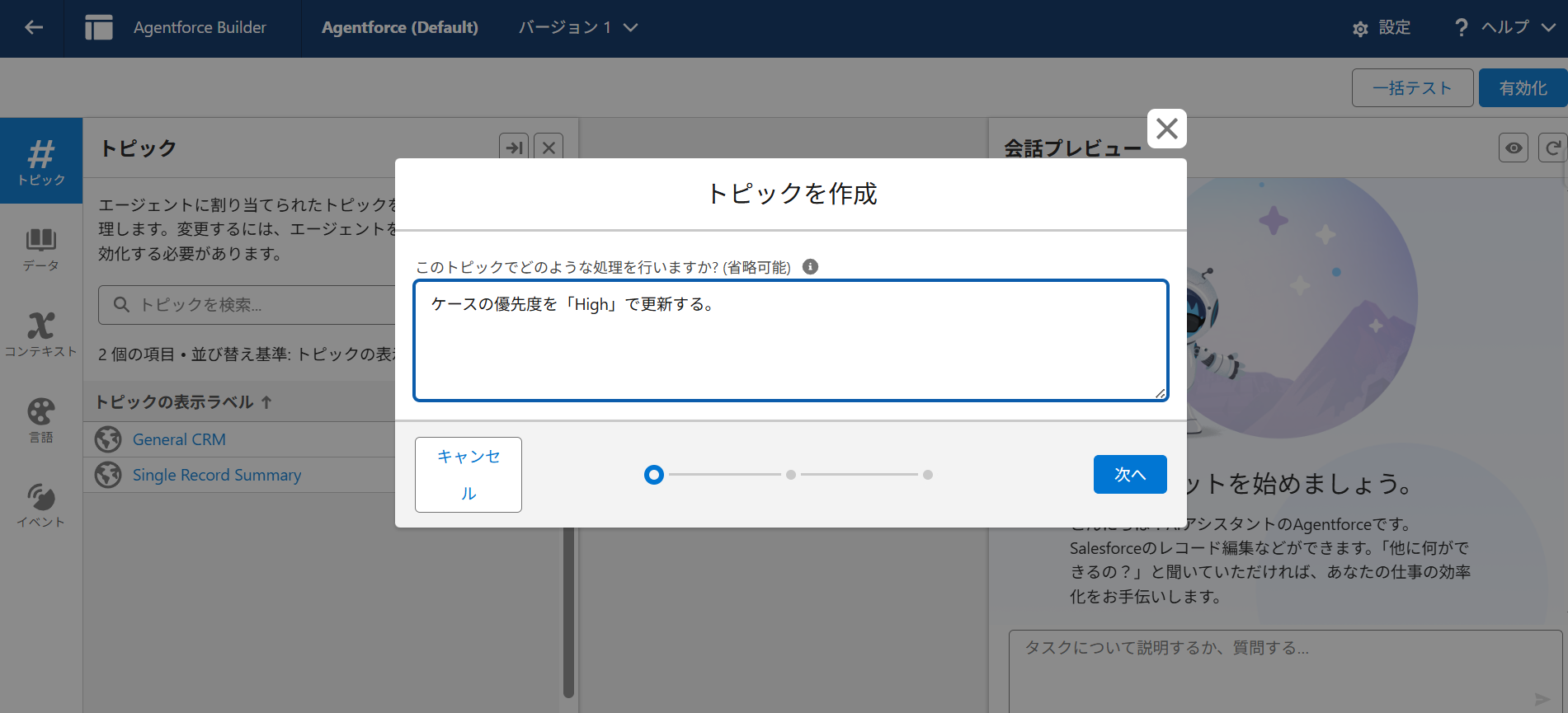This screenshot has width=1568, height=713.
Task: Sort by トピックの表示ラベル column header
Action: pyautogui.click(x=183, y=402)
